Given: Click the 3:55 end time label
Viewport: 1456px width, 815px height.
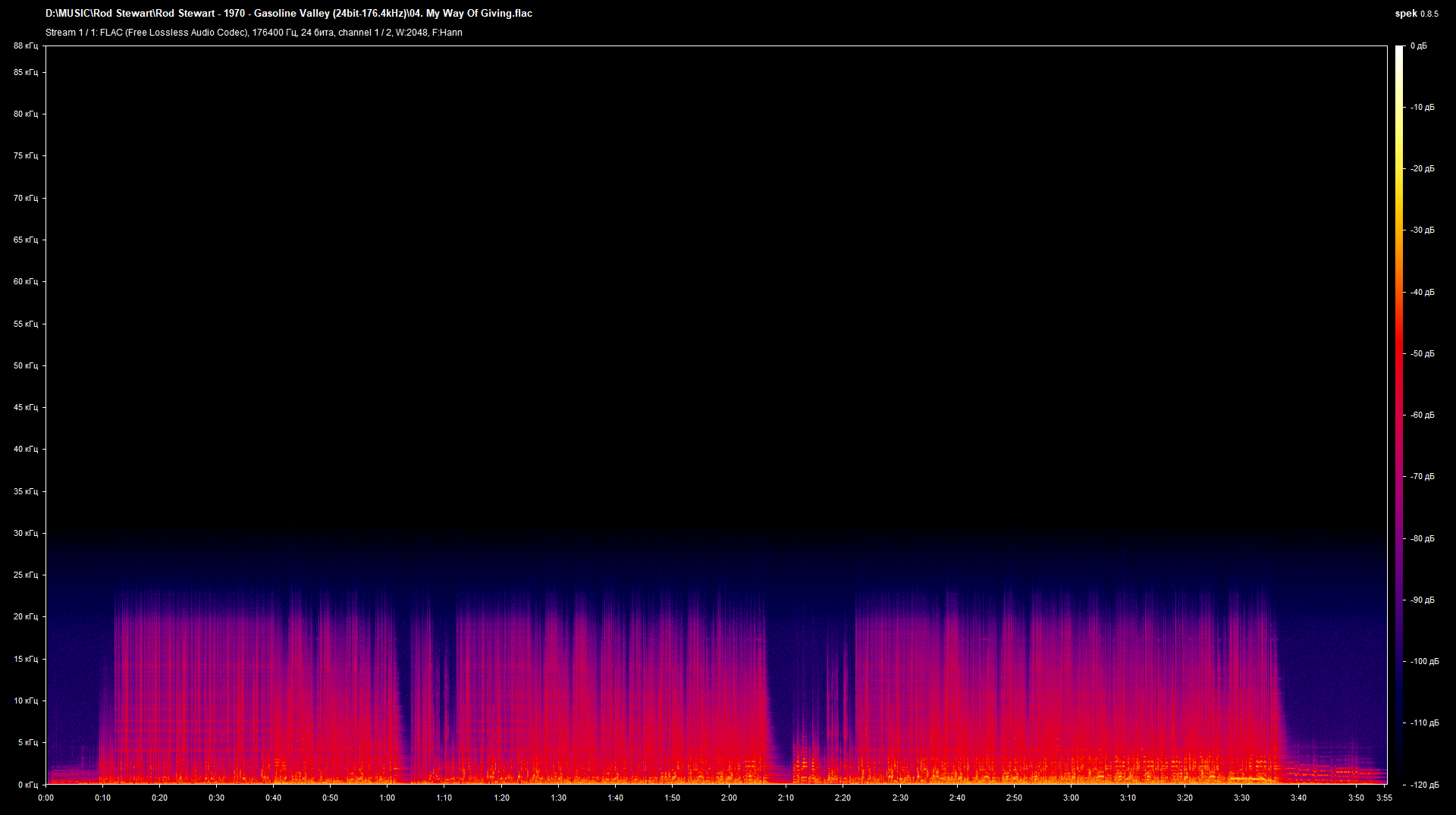Looking at the screenshot, I should 1384,798.
